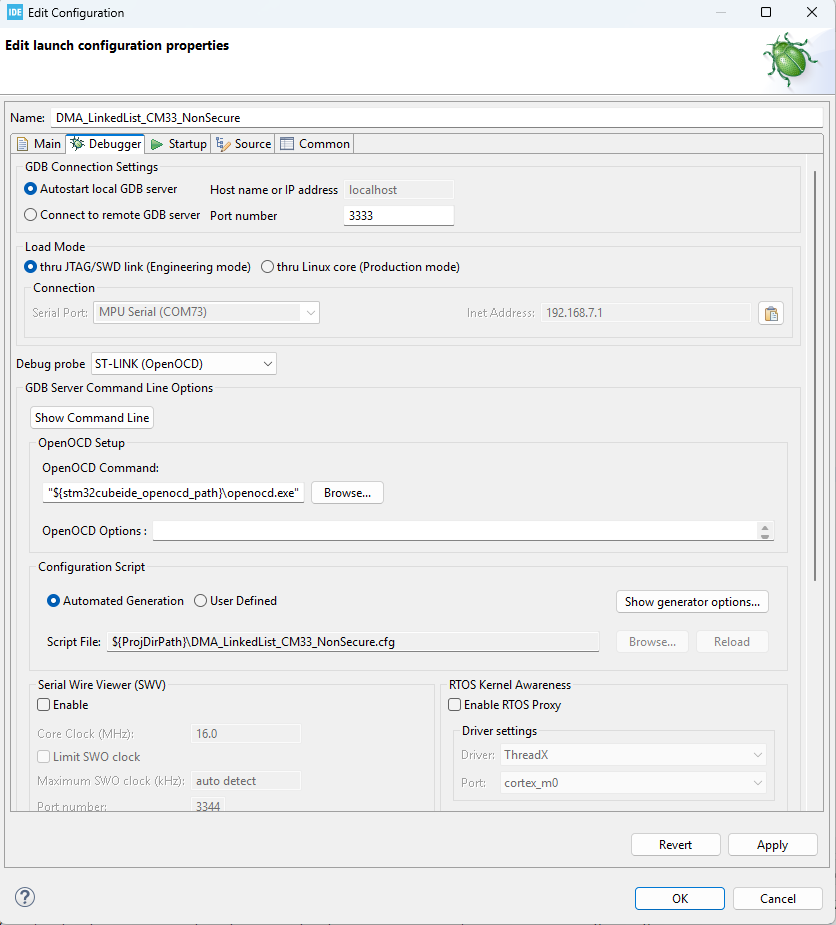Open the help question mark icon
836x925 pixels.
[25, 897]
